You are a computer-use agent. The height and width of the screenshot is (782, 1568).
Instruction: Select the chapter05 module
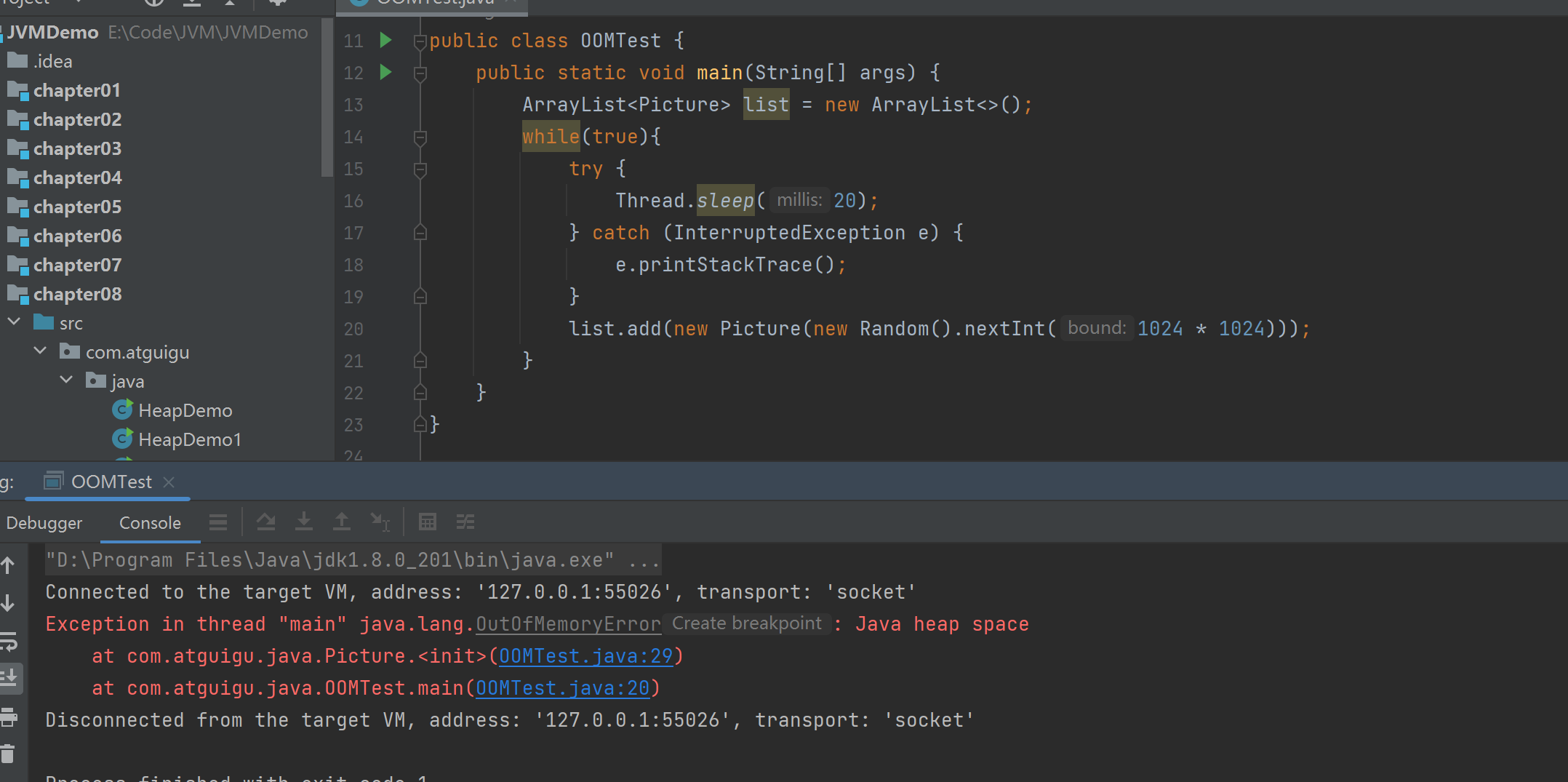coord(77,207)
